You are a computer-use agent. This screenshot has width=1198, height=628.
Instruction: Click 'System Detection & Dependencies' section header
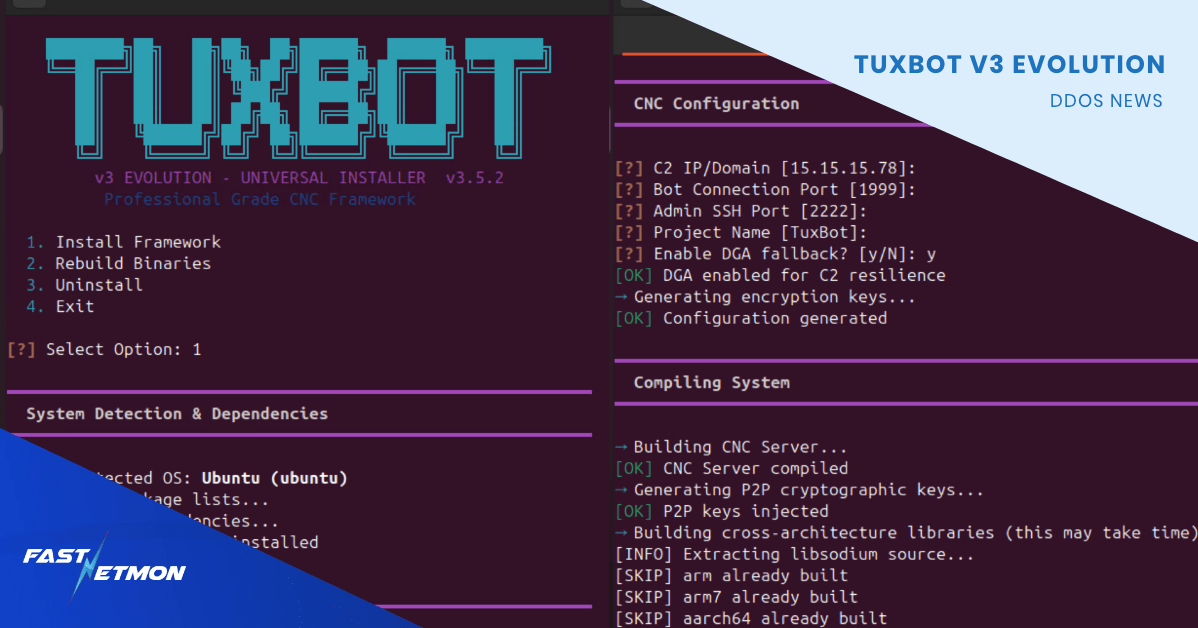[177, 413]
